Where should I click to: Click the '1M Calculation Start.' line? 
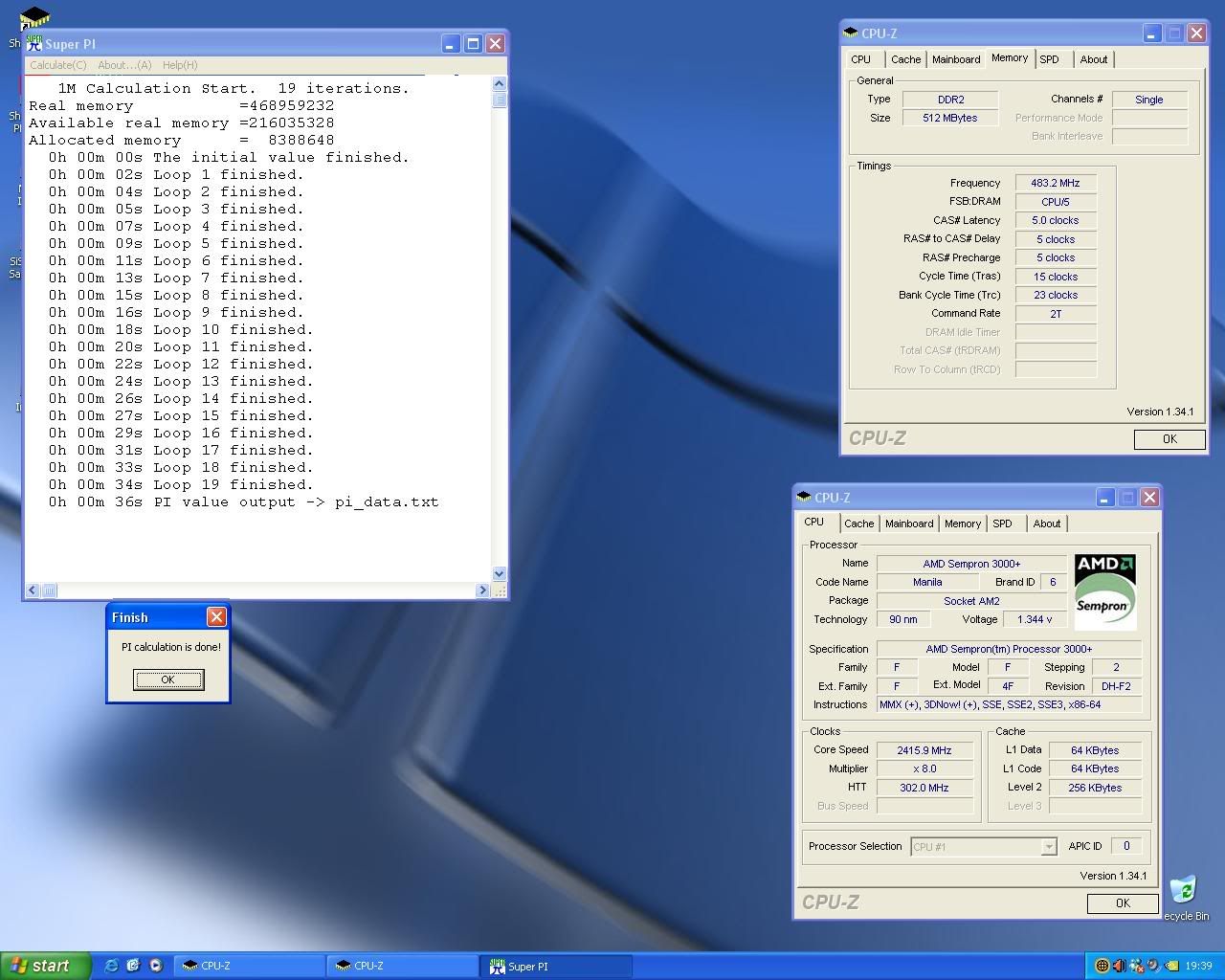point(234,89)
